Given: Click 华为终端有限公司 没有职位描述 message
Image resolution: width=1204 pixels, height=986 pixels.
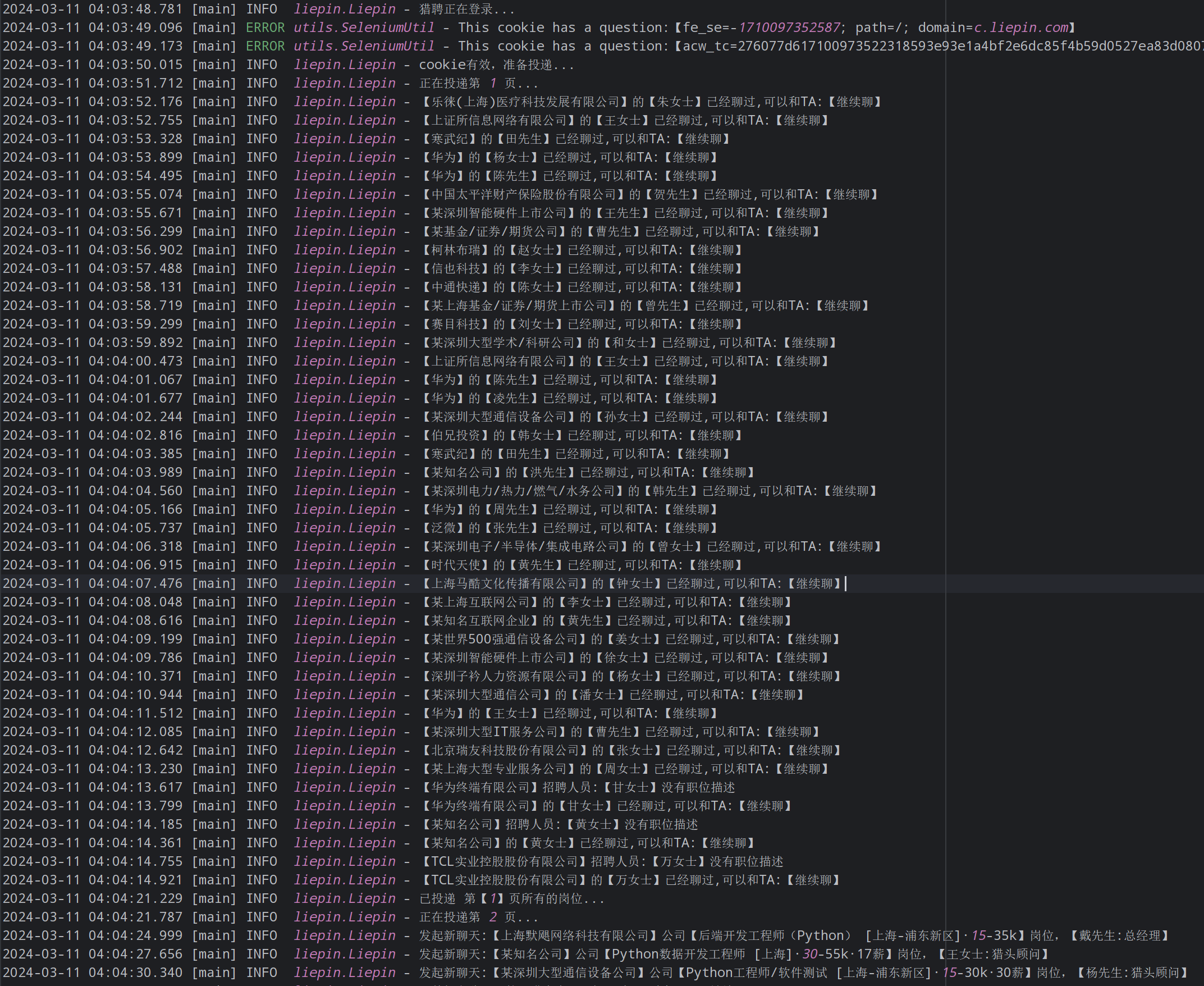Looking at the screenshot, I should [578, 787].
